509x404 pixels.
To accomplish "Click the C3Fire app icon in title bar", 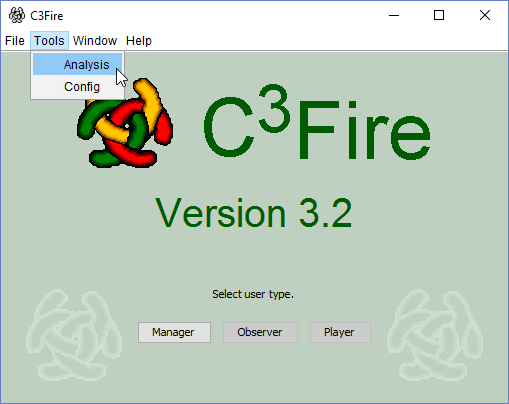I will (x=17, y=15).
